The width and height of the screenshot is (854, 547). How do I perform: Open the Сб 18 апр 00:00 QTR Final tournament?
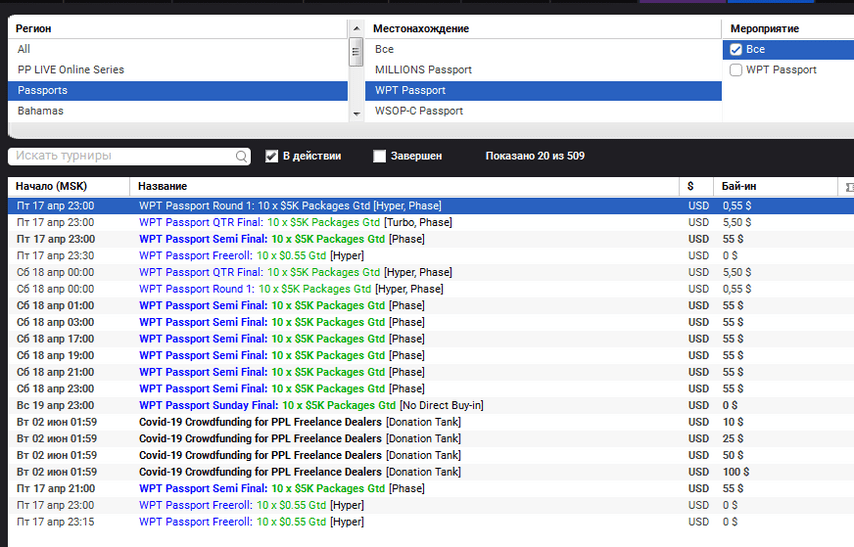(431, 272)
